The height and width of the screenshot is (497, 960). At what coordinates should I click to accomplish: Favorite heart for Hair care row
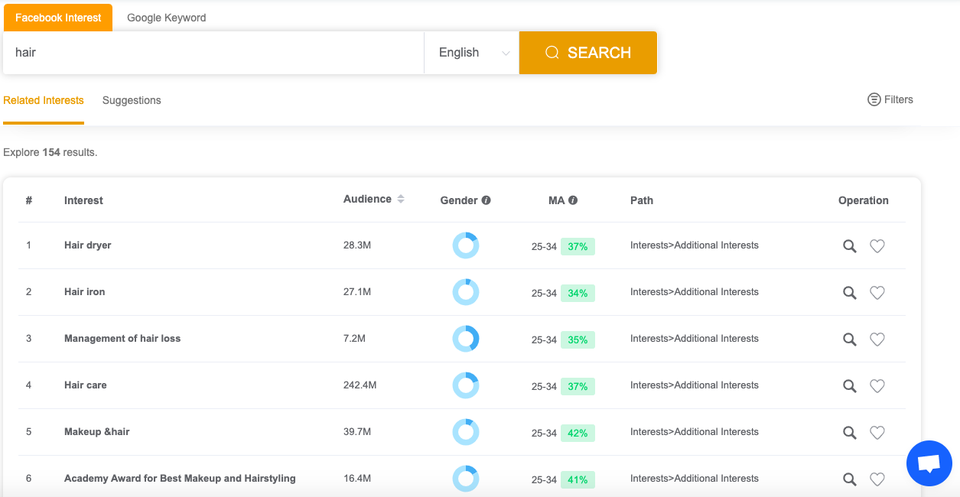(877, 386)
